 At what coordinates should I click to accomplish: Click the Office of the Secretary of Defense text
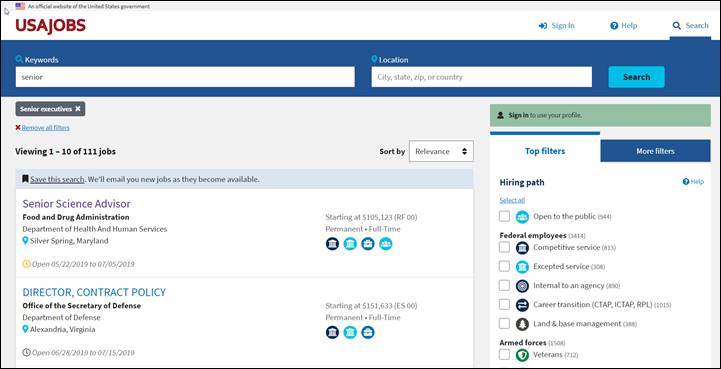click(82, 306)
